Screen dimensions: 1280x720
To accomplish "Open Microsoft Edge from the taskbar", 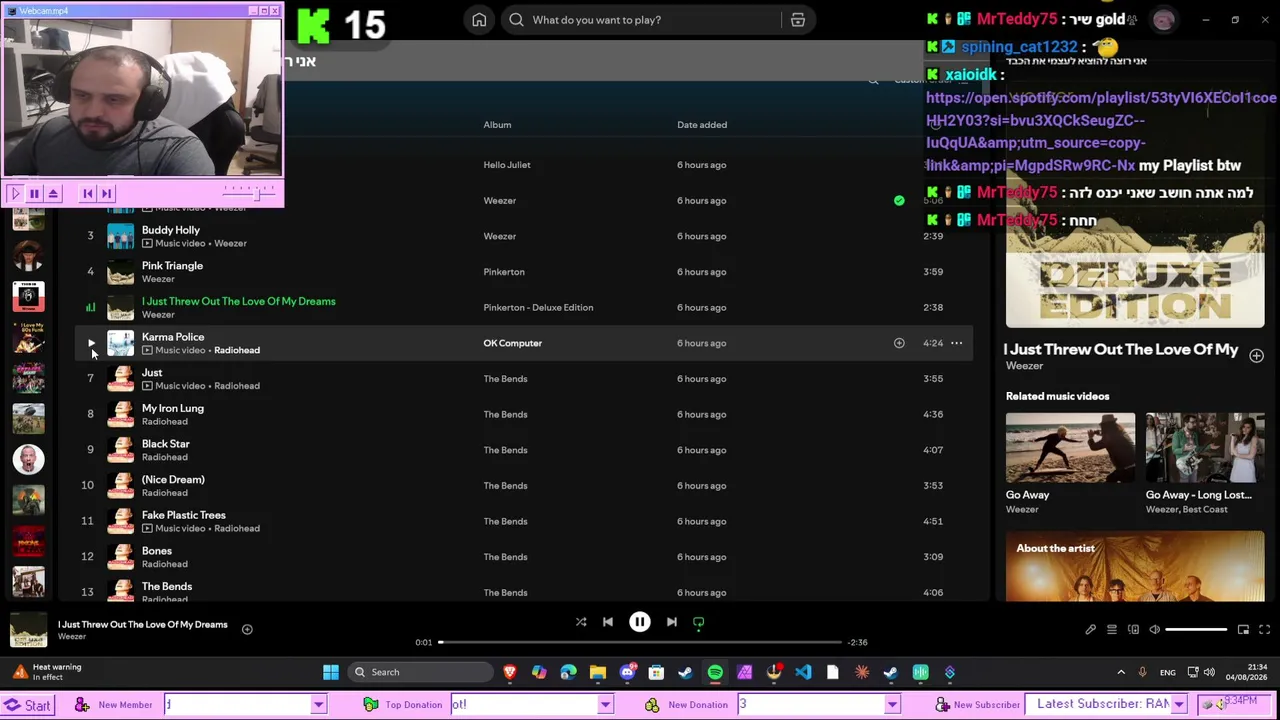I will (568, 672).
